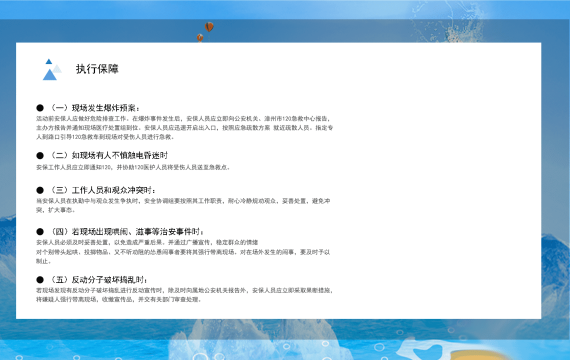
Task: Click the slide title "执行保障"
Action: click(x=97, y=69)
